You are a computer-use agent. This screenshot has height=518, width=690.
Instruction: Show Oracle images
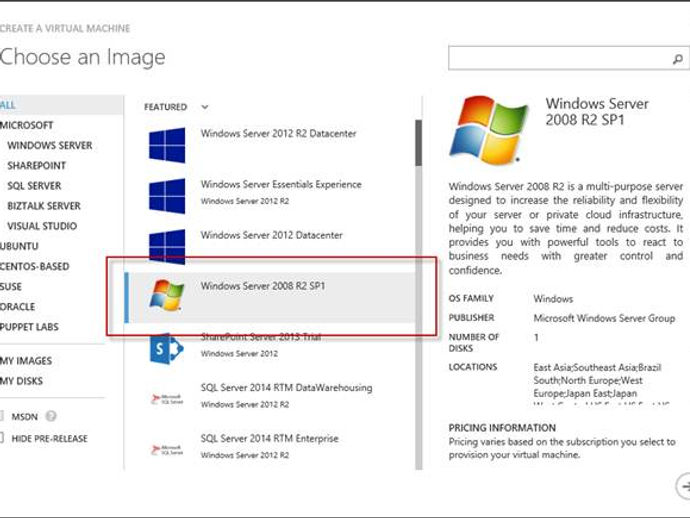point(18,307)
